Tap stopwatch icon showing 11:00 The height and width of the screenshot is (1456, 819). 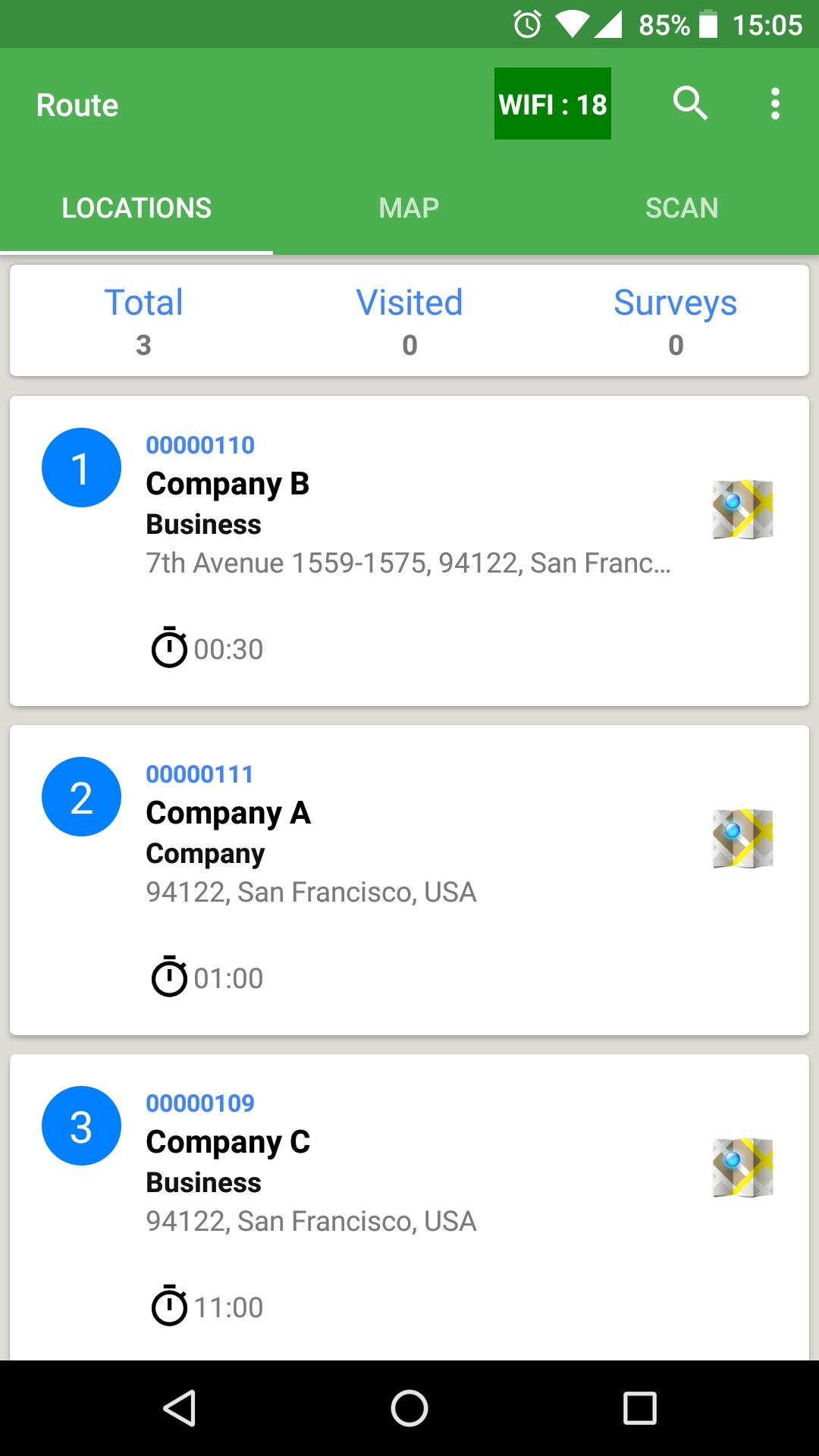click(169, 1306)
